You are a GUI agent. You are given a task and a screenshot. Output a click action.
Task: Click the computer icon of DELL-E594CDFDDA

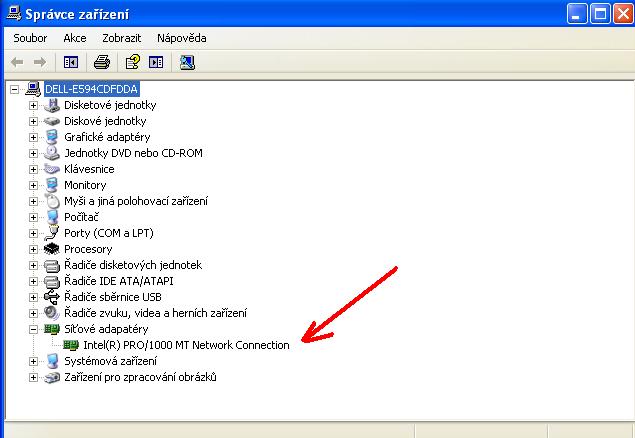(33, 89)
